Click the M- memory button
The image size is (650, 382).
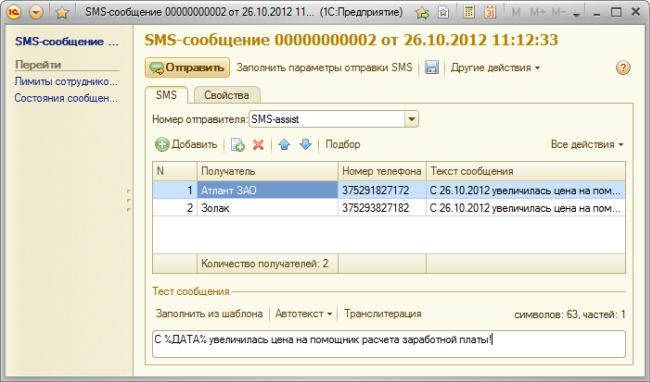558,13
